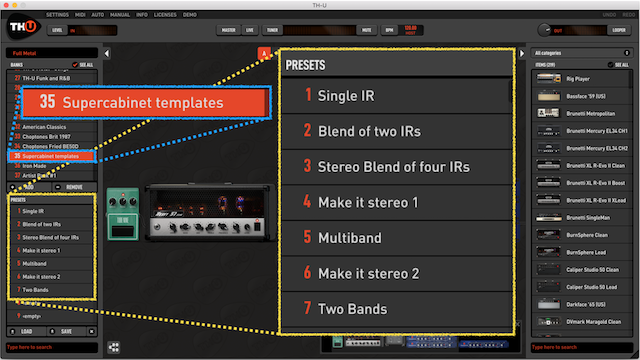Adjust the OUT level knob

pyautogui.click(x=544, y=30)
